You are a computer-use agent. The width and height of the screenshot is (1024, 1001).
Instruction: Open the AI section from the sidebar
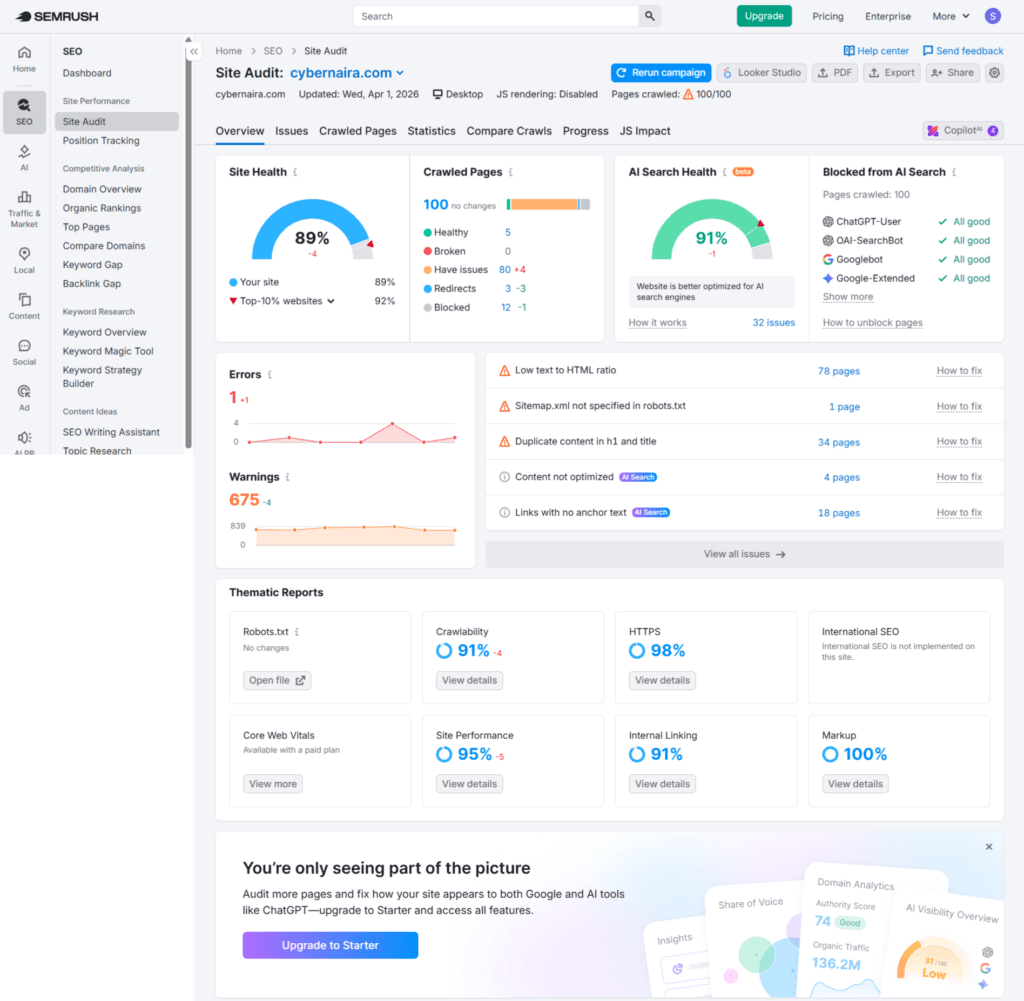[24, 158]
